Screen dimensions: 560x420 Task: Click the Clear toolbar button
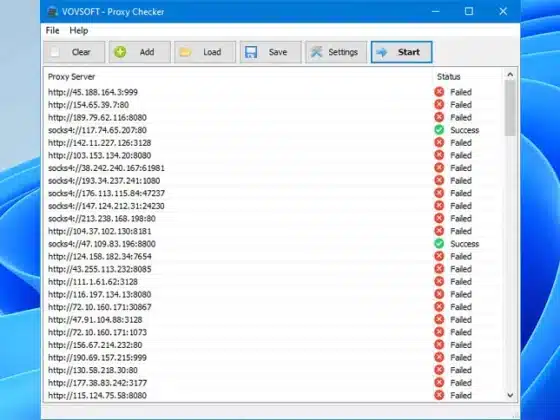pyautogui.click(x=74, y=52)
